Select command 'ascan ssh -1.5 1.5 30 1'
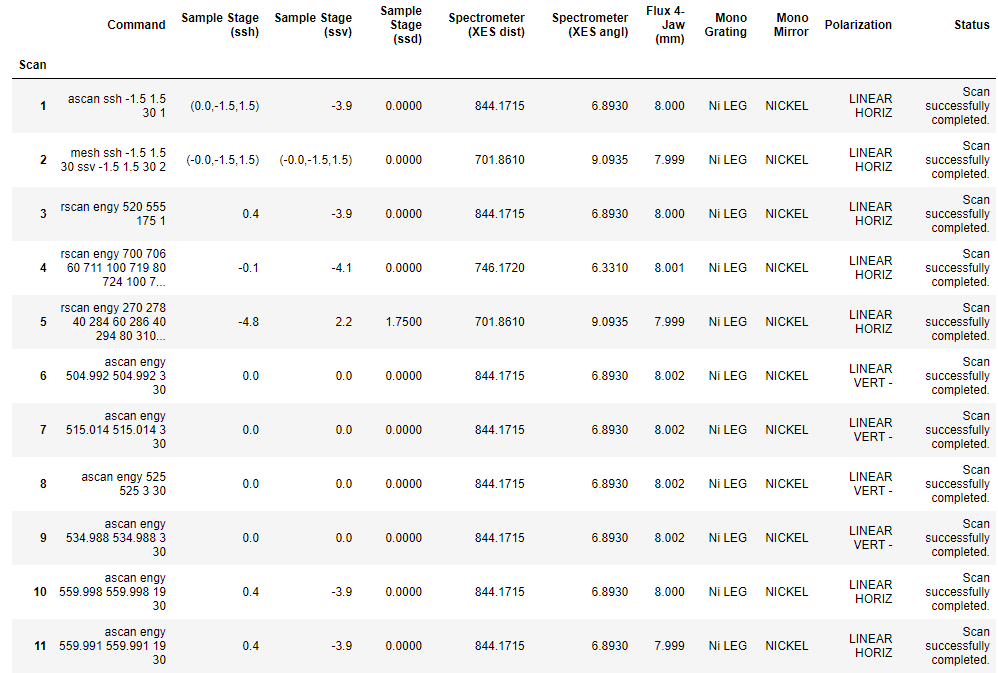 point(116,106)
